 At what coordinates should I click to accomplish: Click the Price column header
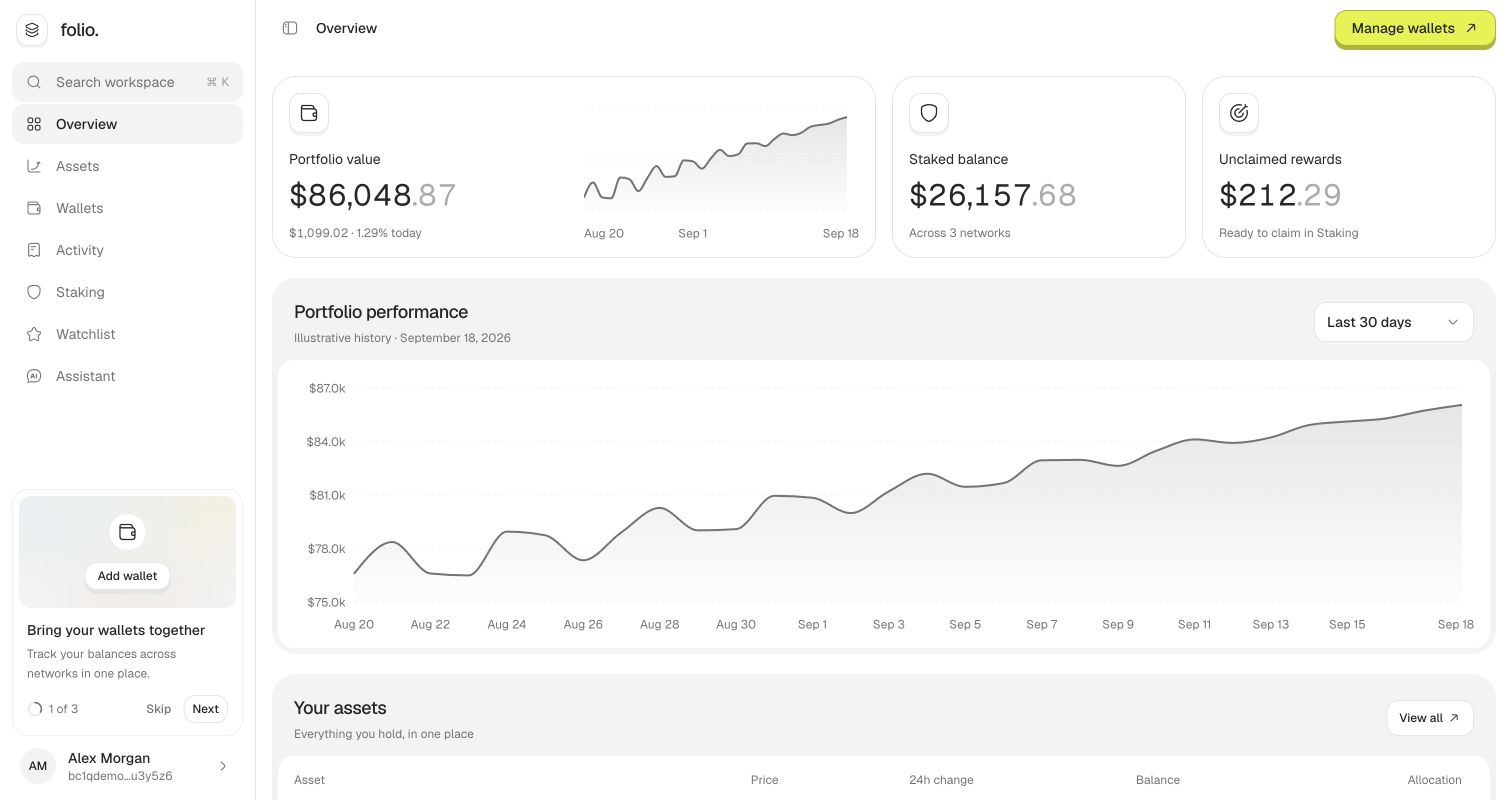tap(764, 780)
